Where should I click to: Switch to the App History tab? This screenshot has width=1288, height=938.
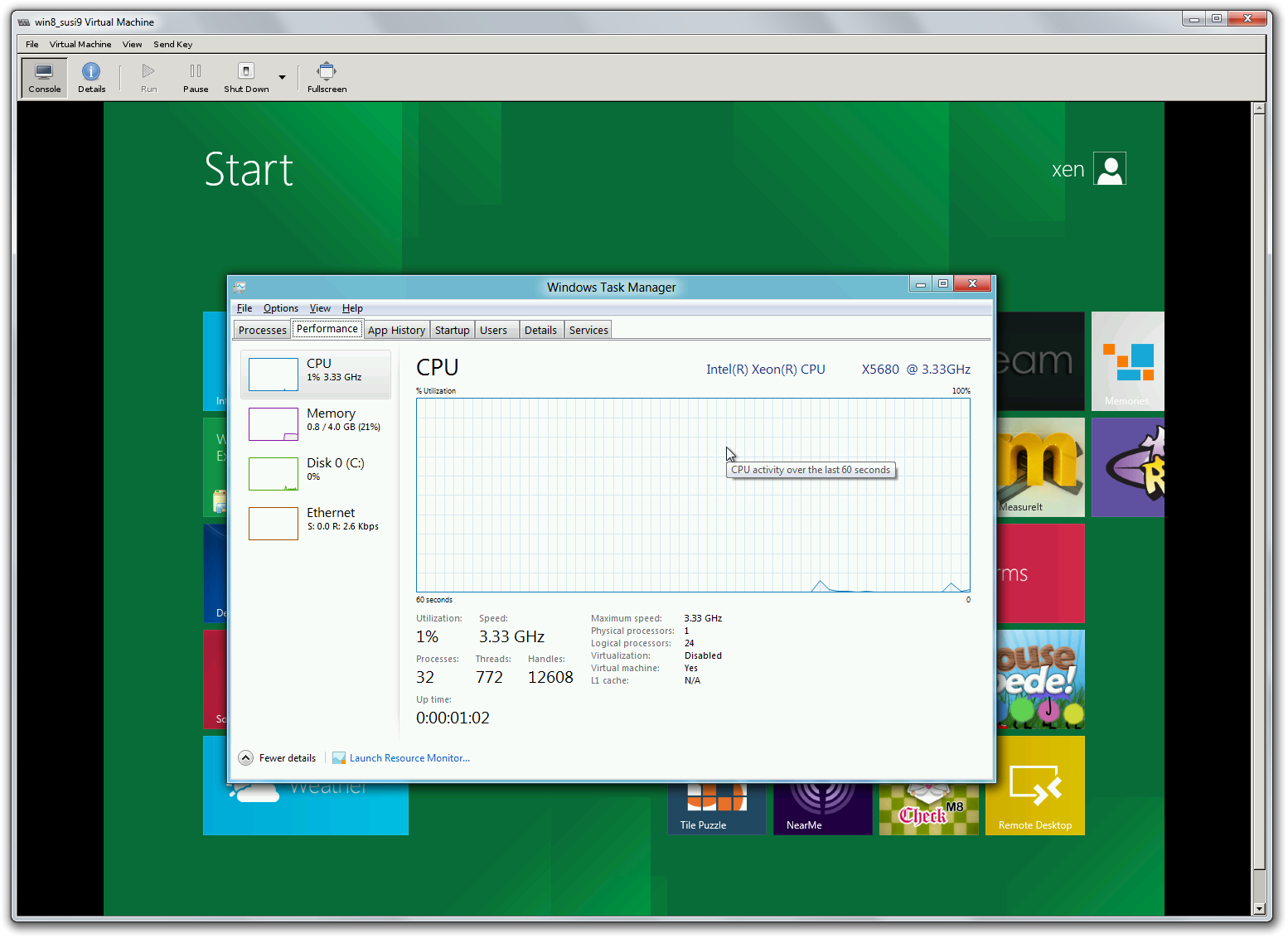[x=396, y=330]
